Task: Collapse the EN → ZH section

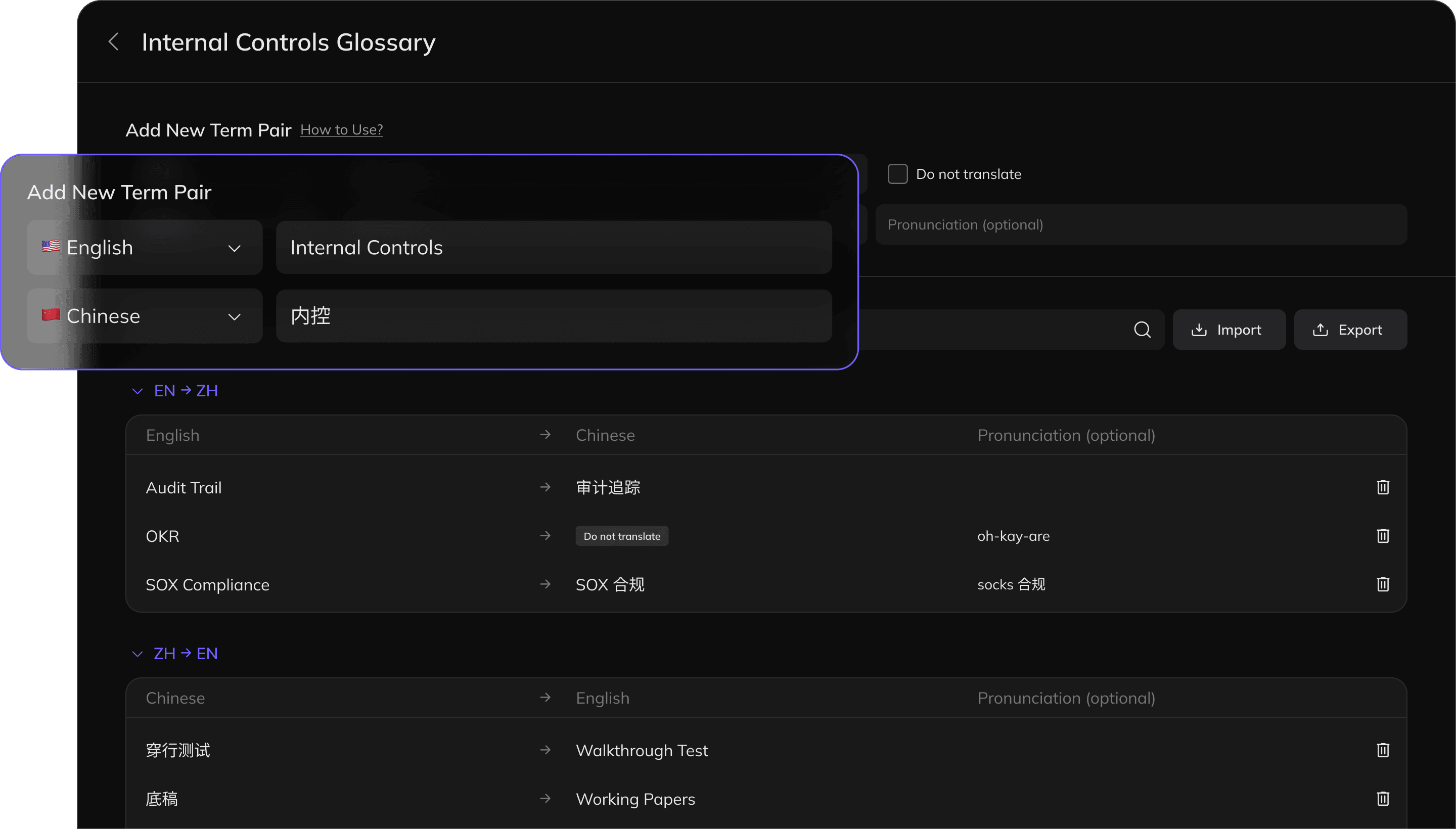Action: pyautogui.click(x=137, y=391)
